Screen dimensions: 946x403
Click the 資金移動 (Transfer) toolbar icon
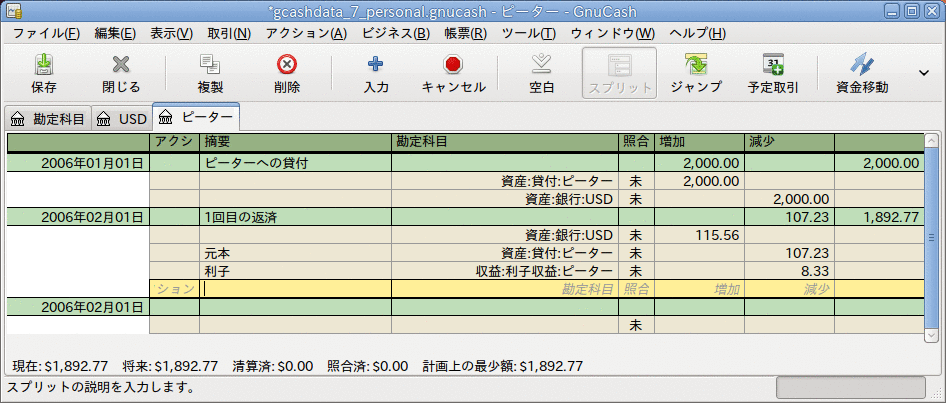861,74
